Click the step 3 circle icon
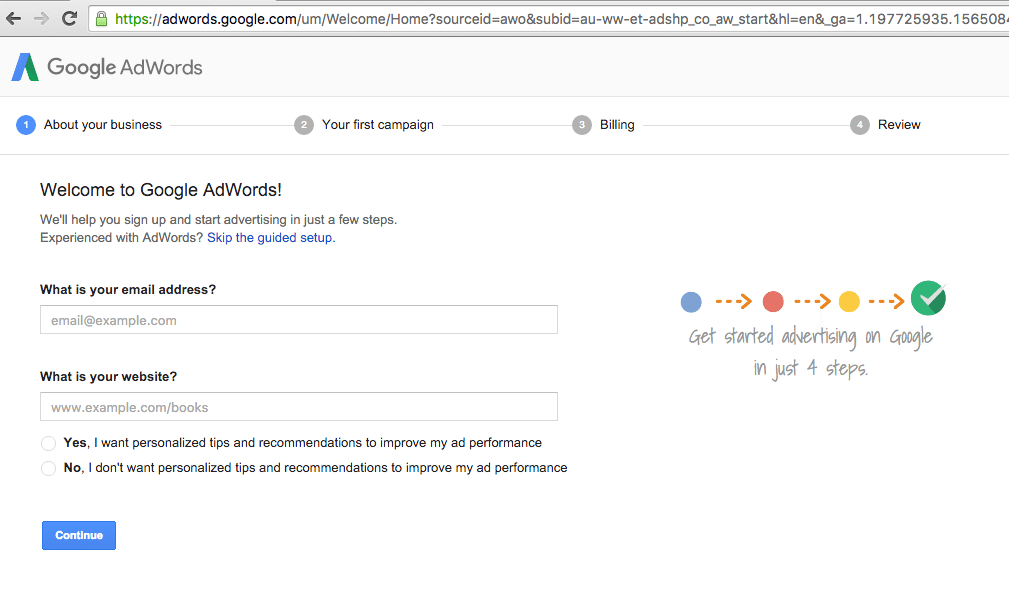This screenshot has width=1009, height=603. click(582, 125)
